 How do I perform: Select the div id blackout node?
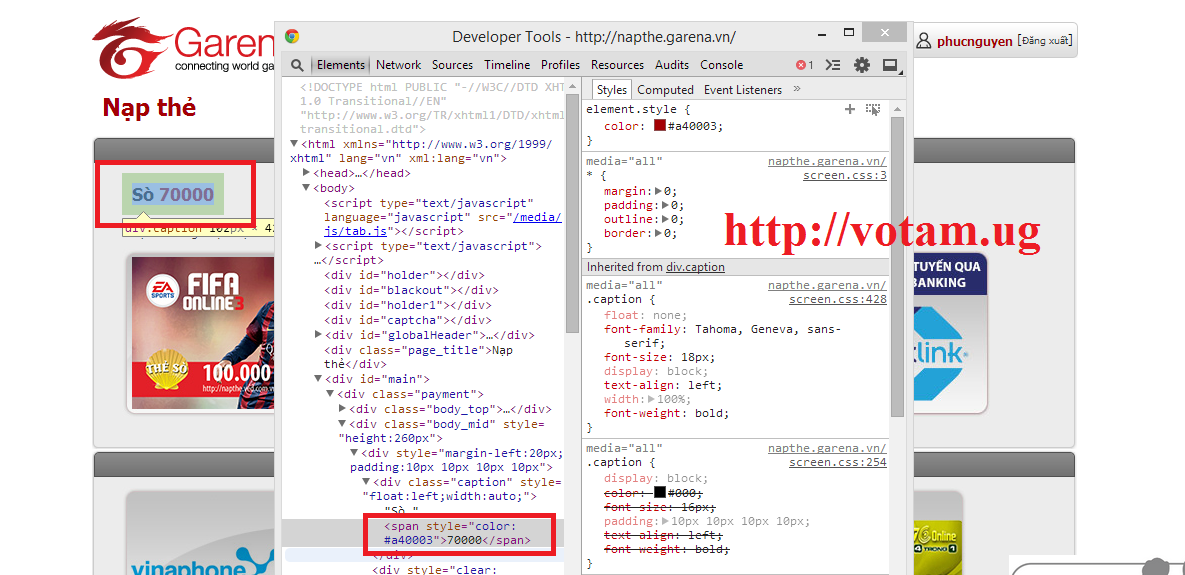(x=410, y=290)
